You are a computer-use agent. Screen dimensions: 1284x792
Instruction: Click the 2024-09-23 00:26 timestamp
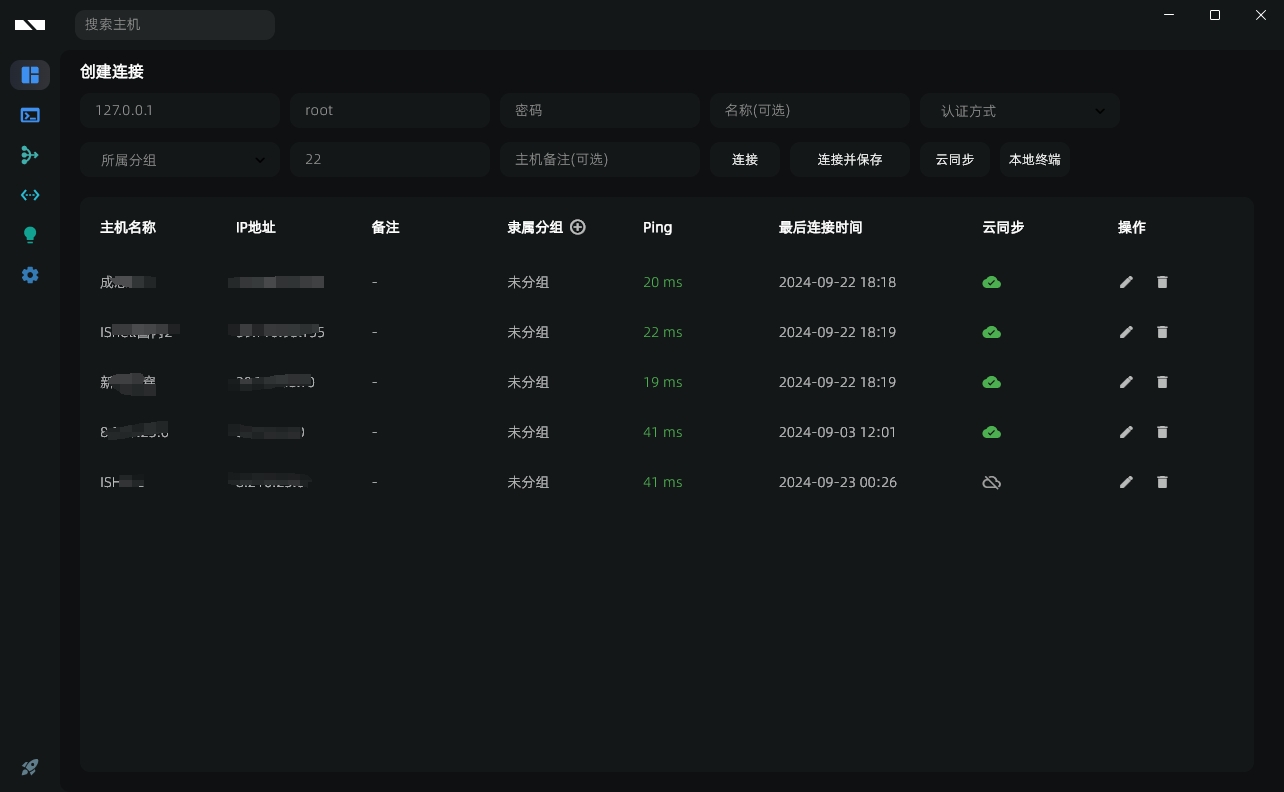838,482
